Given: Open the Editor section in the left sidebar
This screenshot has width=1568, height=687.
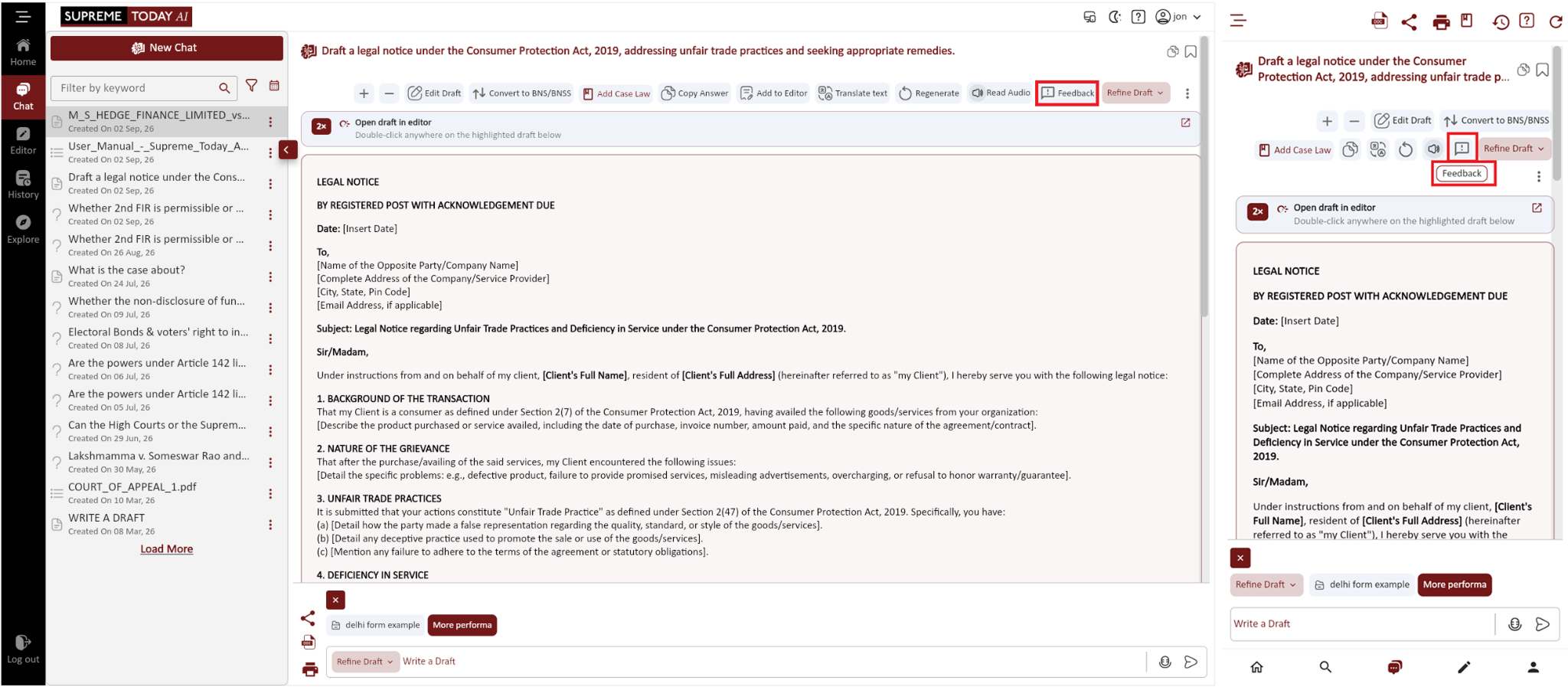Looking at the screenshot, I should point(23,141).
